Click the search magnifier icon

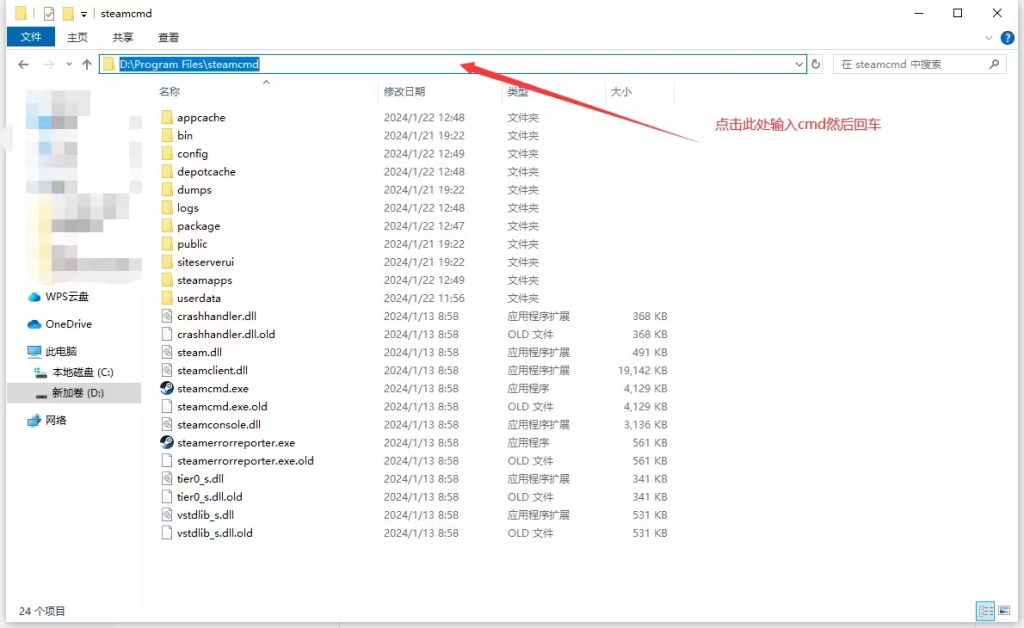994,64
